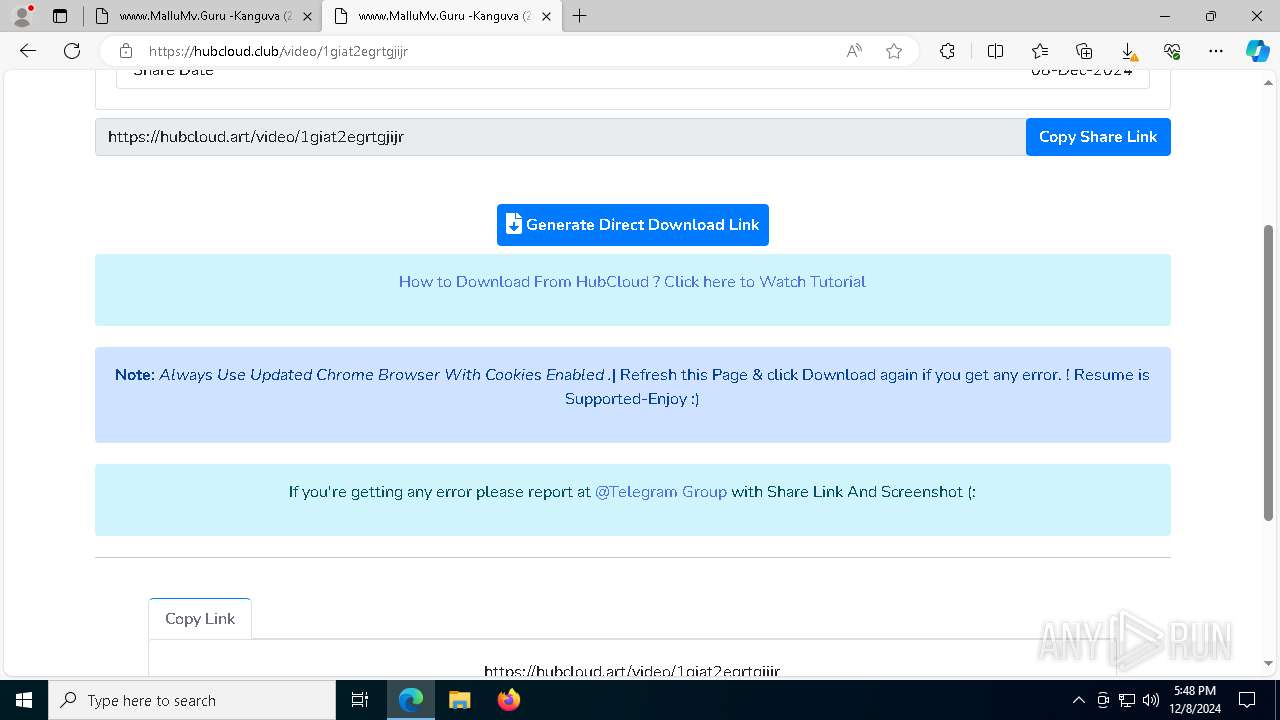Click the taskbar search box
Screen dimensions: 1280x720
point(192,700)
